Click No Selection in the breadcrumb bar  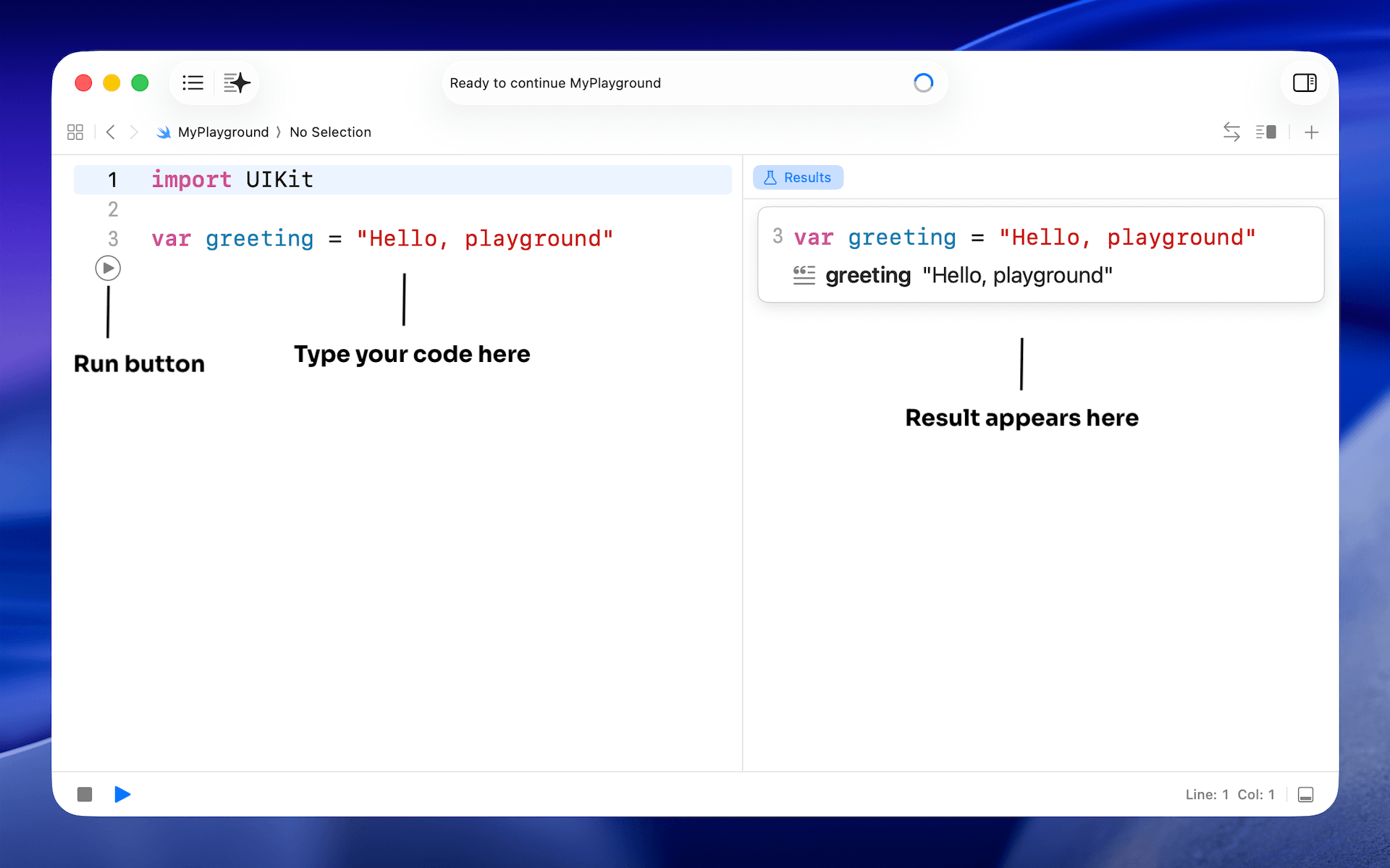pos(330,132)
